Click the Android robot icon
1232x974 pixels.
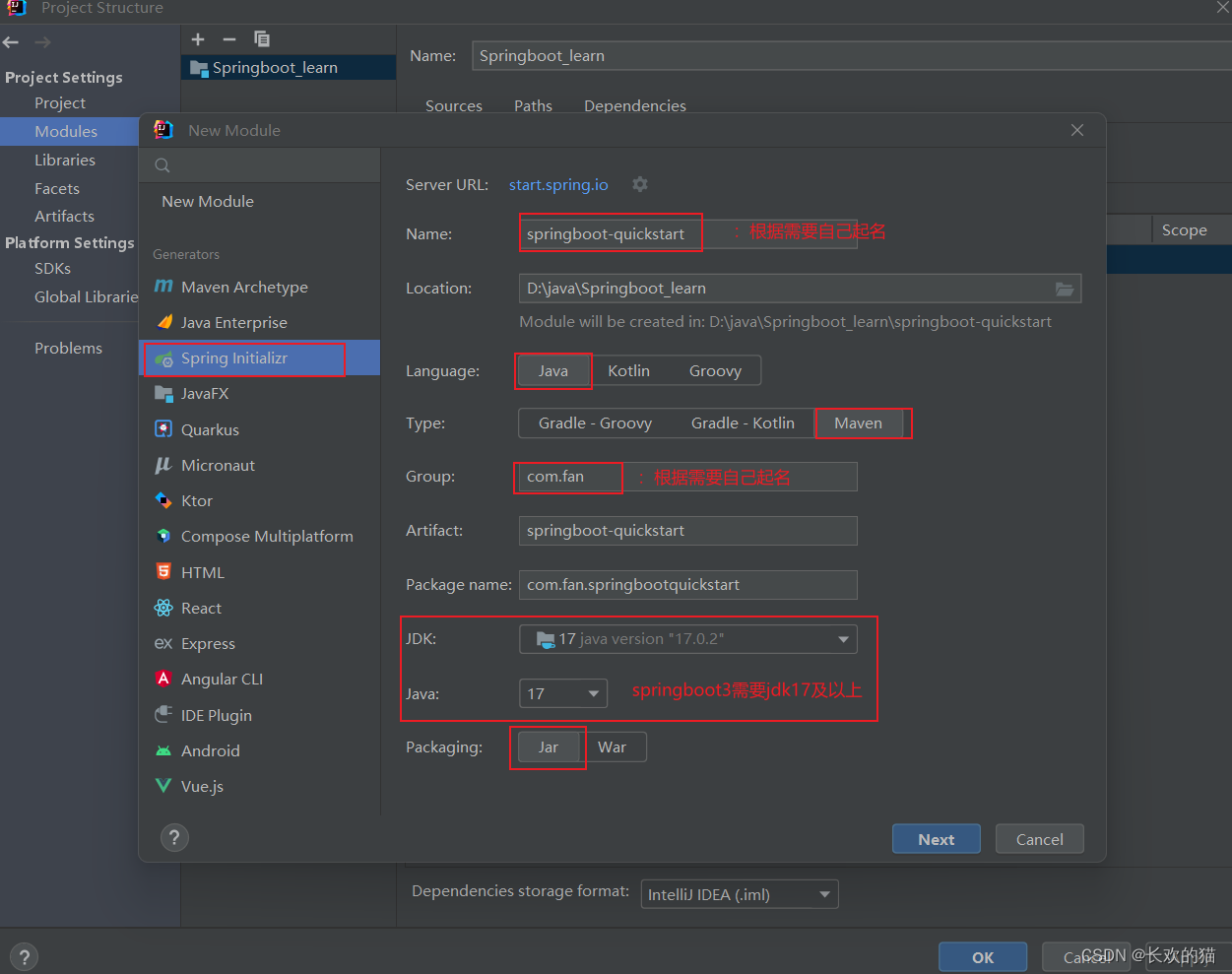tap(163, 750)
